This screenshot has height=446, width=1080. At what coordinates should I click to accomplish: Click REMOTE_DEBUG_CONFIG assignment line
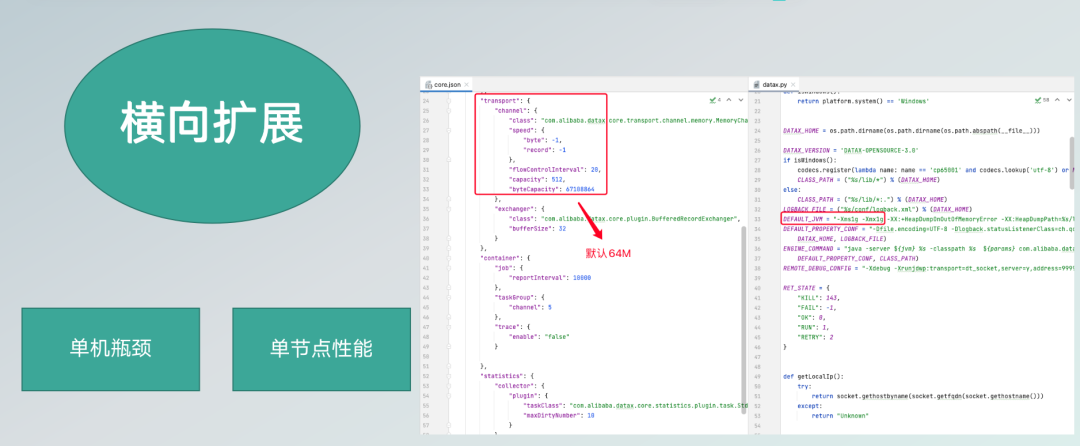[928, 268]
